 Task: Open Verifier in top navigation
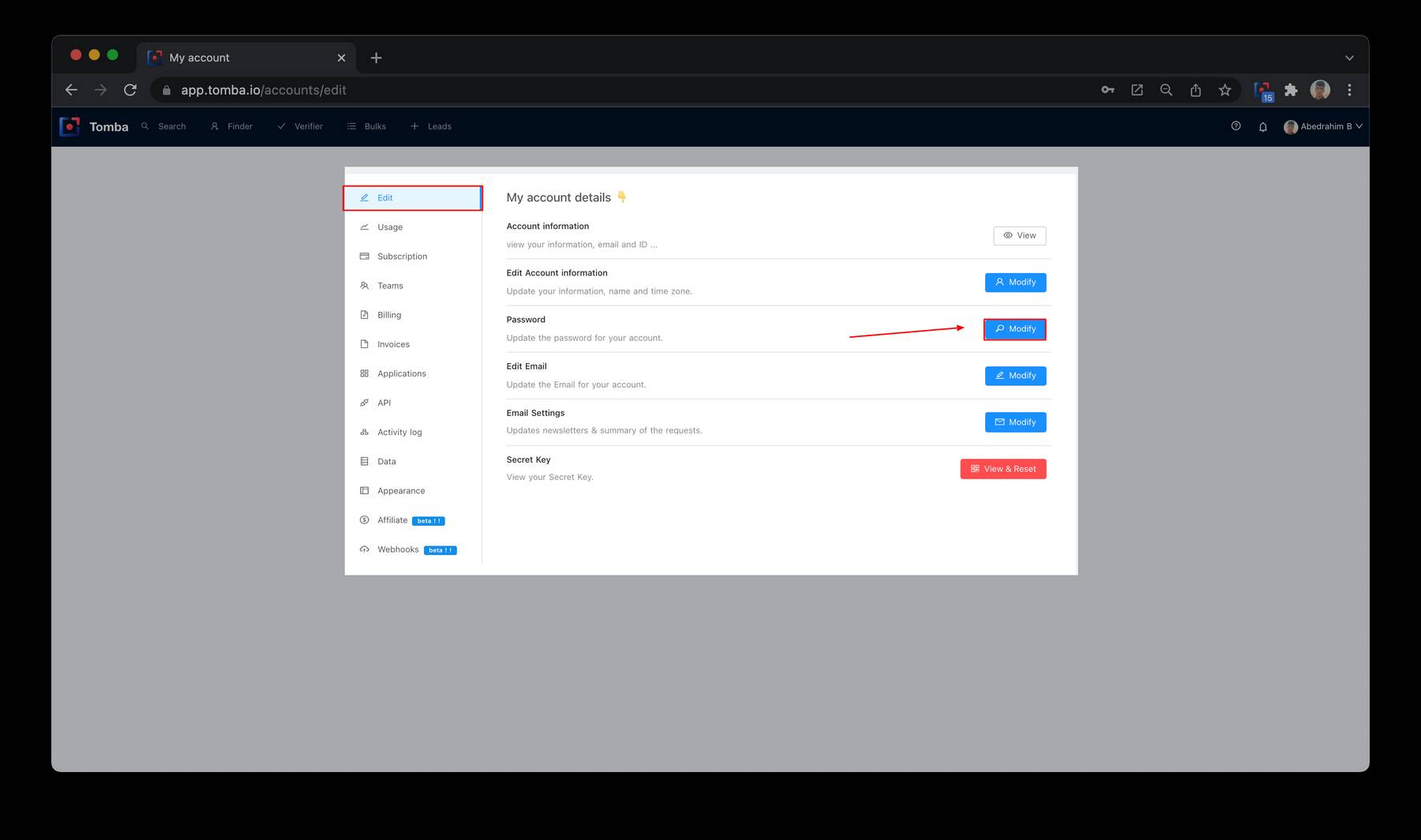pos(300,126)
